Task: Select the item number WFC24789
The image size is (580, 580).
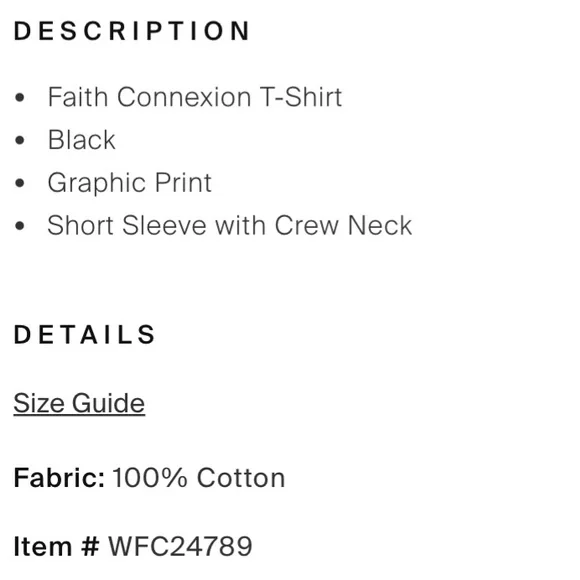Action: (180, 546)
